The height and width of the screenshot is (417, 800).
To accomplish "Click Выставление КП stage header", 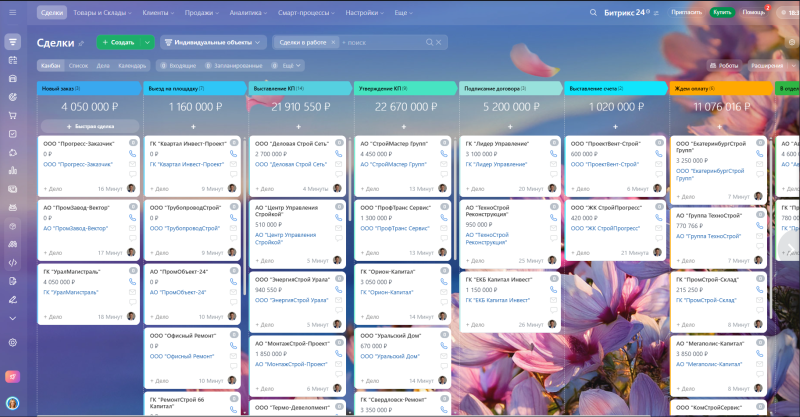I will point(299,88).
